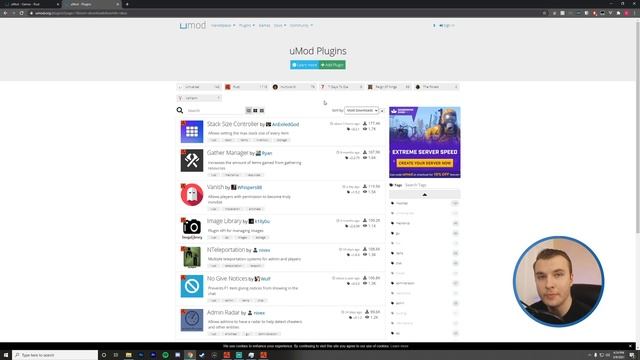Expand the Docs dropdown menu
Screen dimensions: 640x360
280,25
